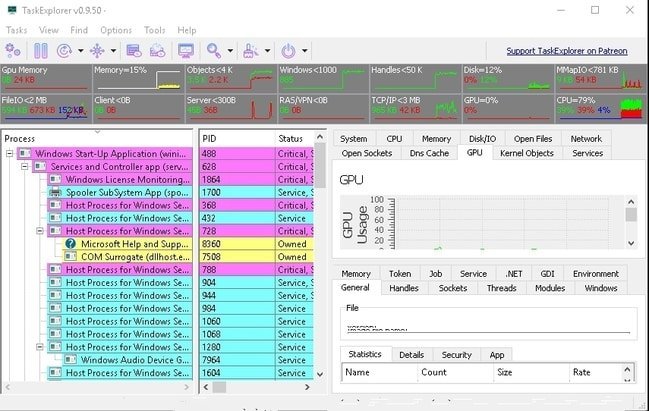
Task: Click the process list vertical scrollbar
Action: (x=320, y=260)
